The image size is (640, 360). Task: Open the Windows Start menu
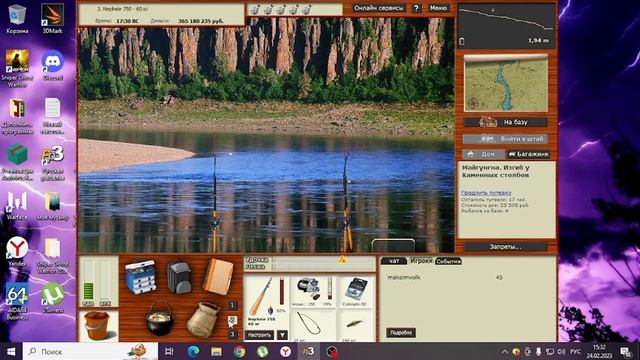point(11,351)
